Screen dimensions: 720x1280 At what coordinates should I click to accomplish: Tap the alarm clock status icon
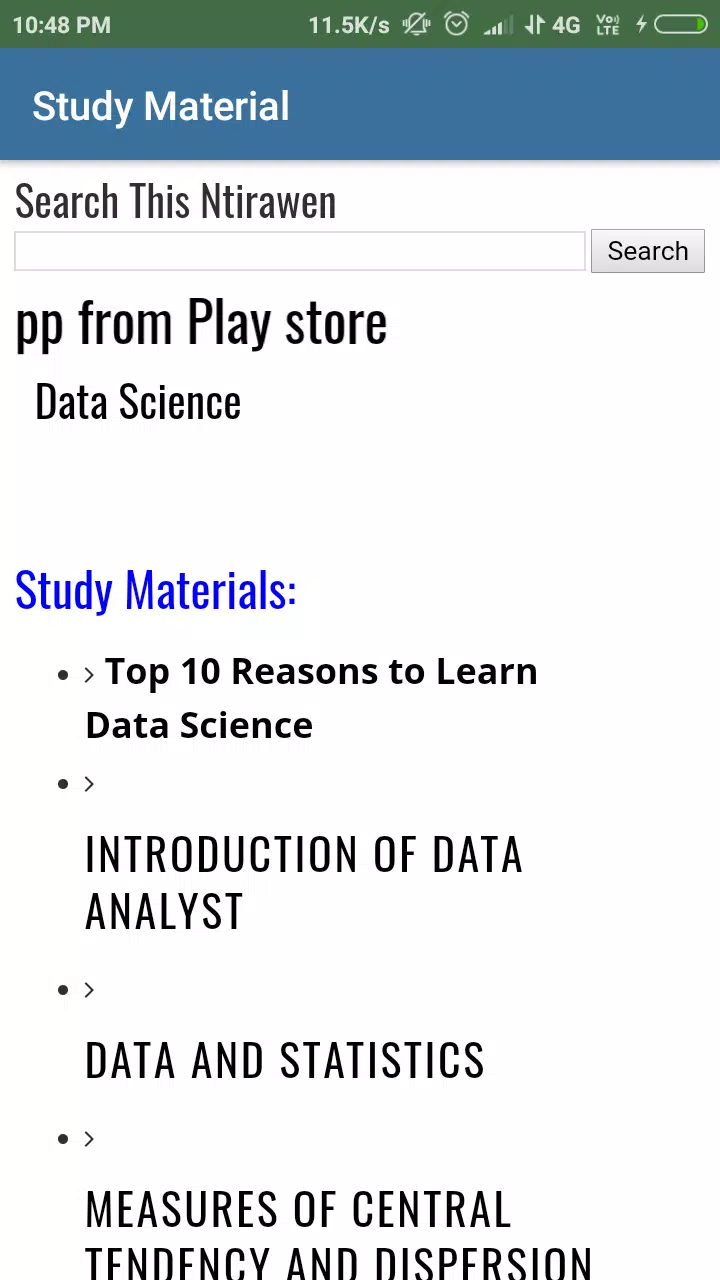[457, 24]
